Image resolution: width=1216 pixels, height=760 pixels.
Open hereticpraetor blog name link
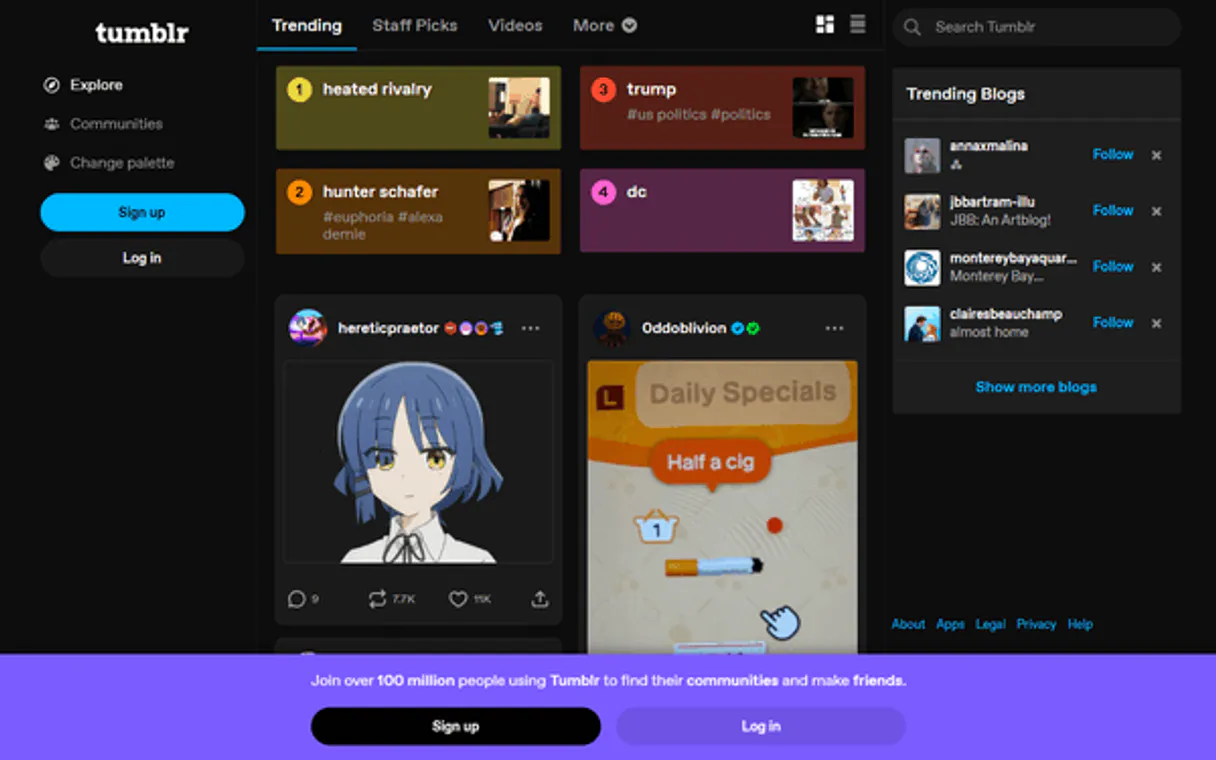click(x=388, y=328)
